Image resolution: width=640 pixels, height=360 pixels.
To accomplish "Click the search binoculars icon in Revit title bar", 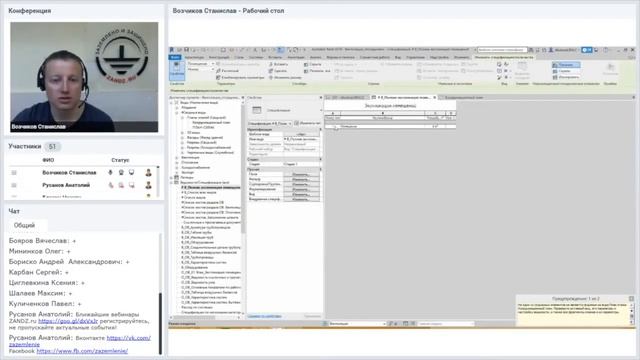I will (531, 50).
